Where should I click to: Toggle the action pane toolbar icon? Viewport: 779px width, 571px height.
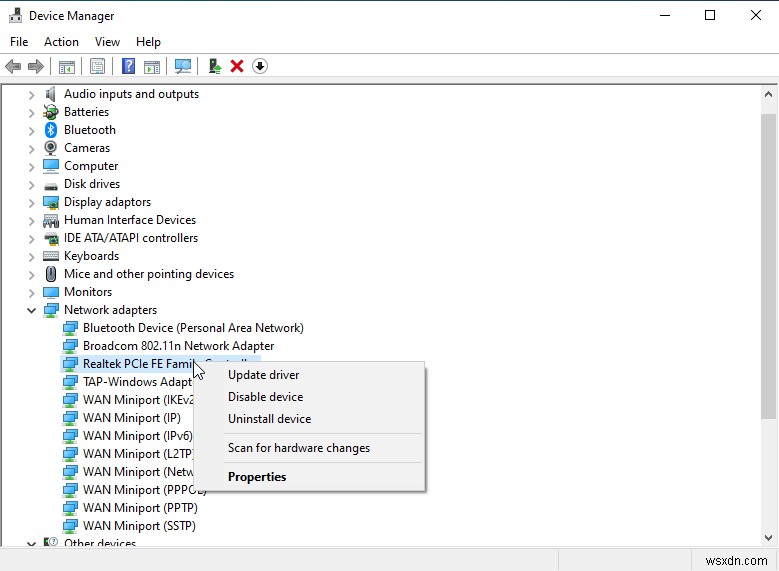tap(152, 66)
